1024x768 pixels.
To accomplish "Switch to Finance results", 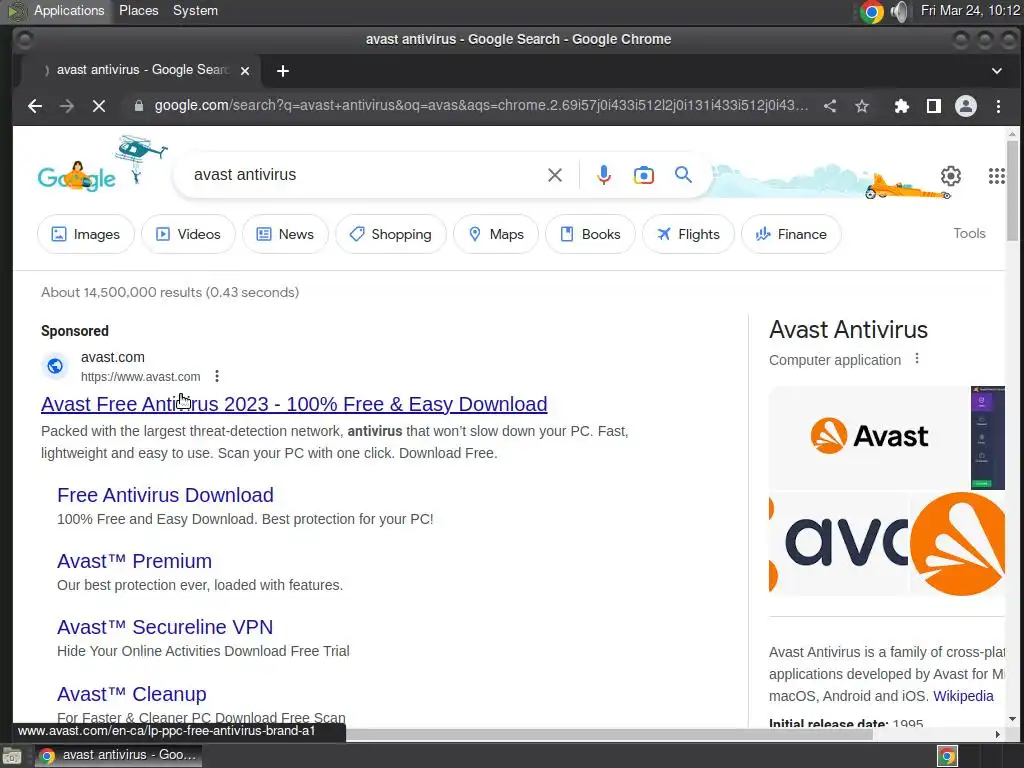I will [x=791, y=234].
